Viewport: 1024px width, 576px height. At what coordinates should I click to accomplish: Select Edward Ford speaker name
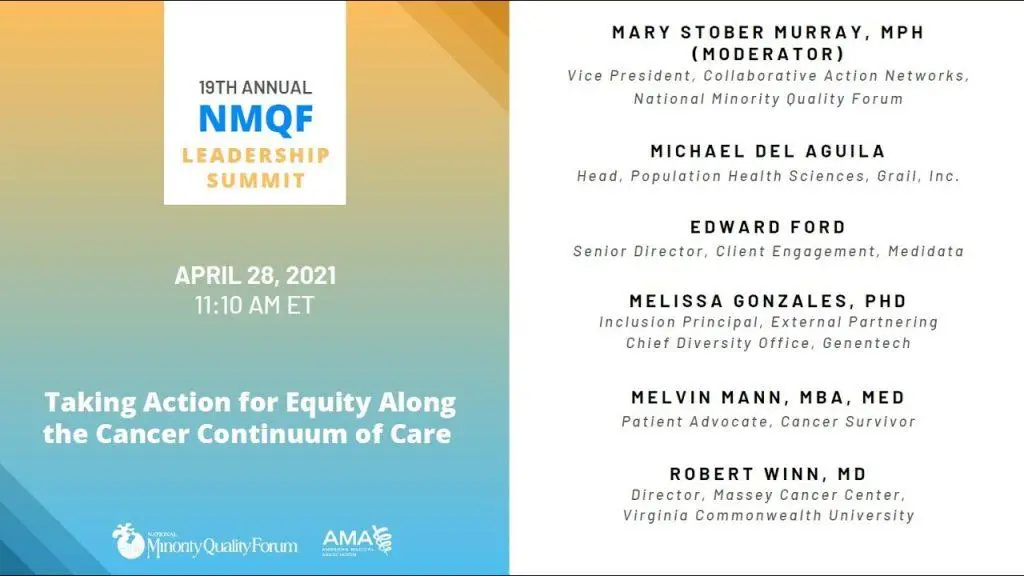coord(768,227)
